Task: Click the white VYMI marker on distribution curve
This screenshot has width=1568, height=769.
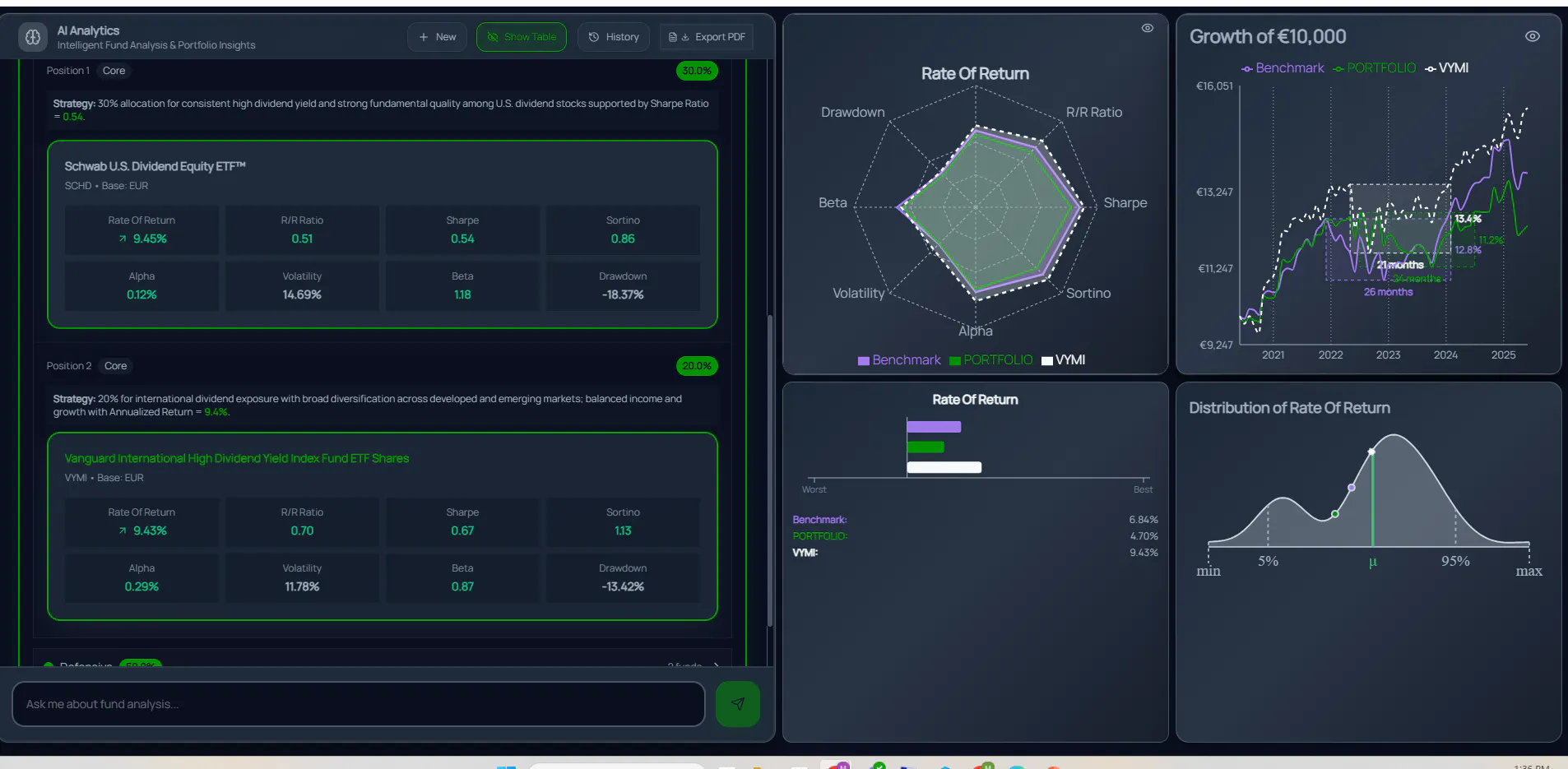Action: [x=1371, y=452]
